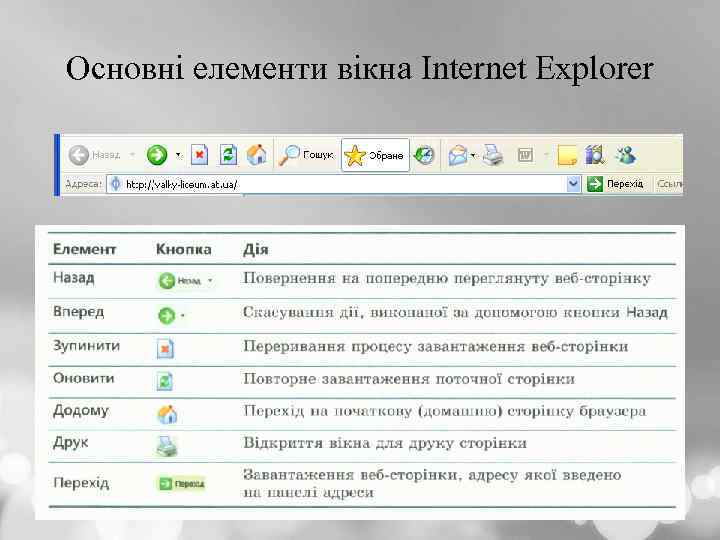Click the Refresh icon in Оновити row
Viewport: 720px width, 540px height.
point(164,381)
